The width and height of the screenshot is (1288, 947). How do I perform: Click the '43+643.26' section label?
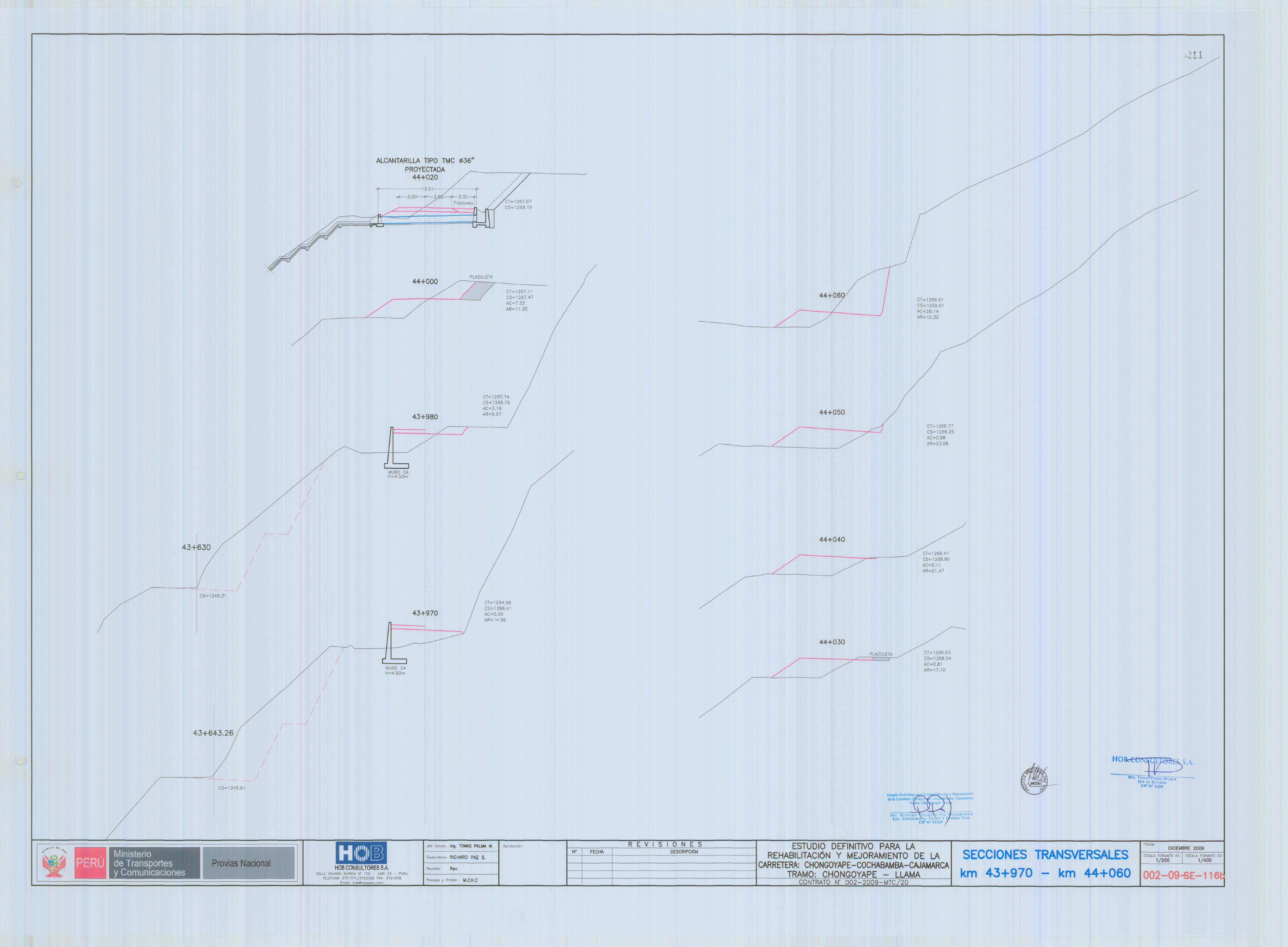(x=213, y=733)
